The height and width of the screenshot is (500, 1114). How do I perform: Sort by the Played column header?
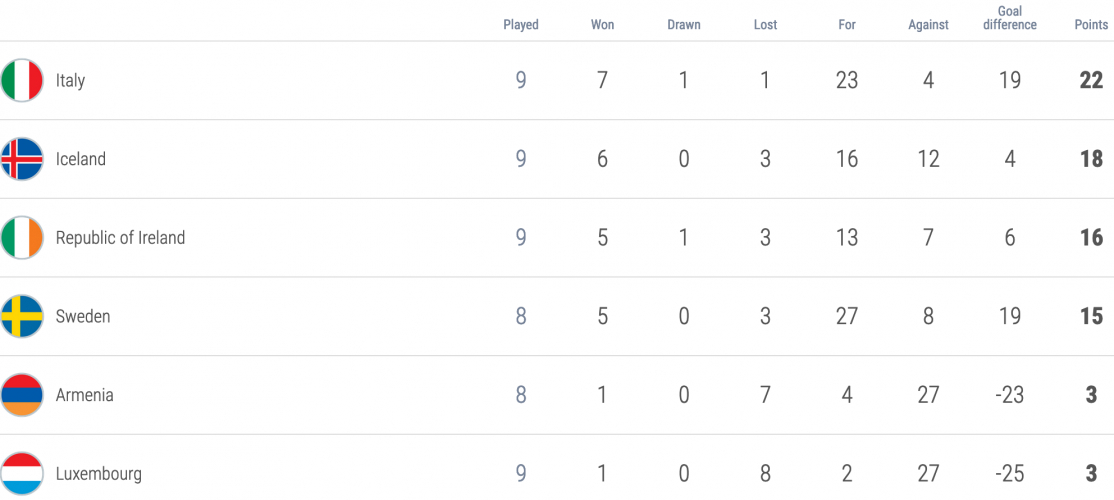pos(521,25)
